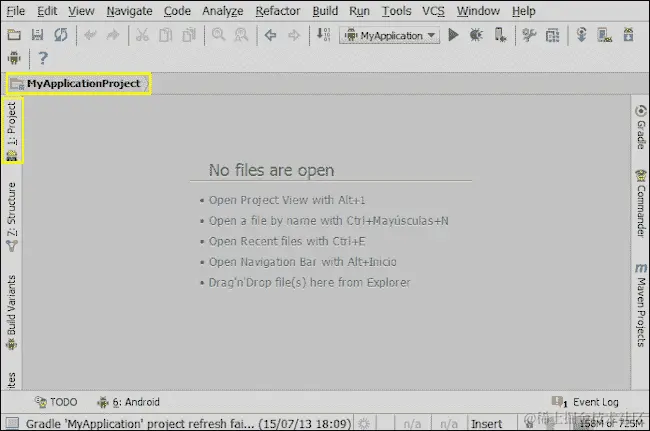Navigate Forward with the right arrow
The image size is (650, 431).
(294, 35)
